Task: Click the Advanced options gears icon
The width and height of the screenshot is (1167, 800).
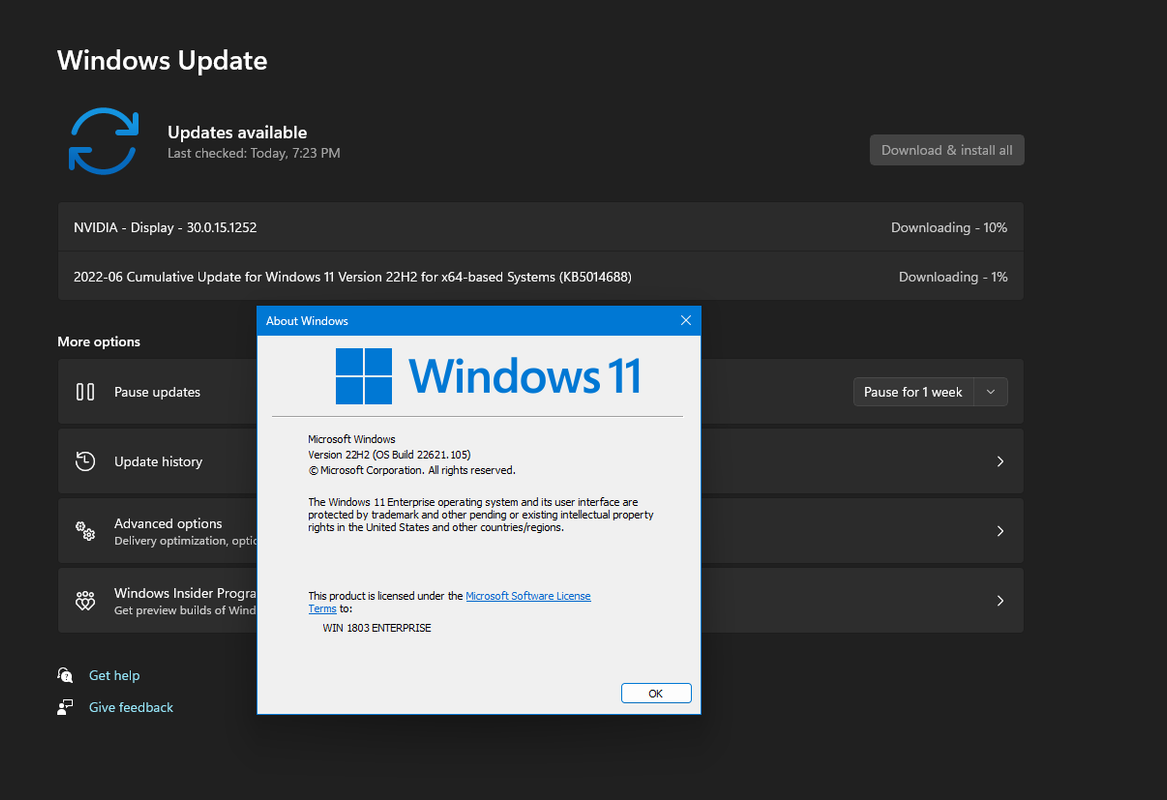Action: [86, 531]
